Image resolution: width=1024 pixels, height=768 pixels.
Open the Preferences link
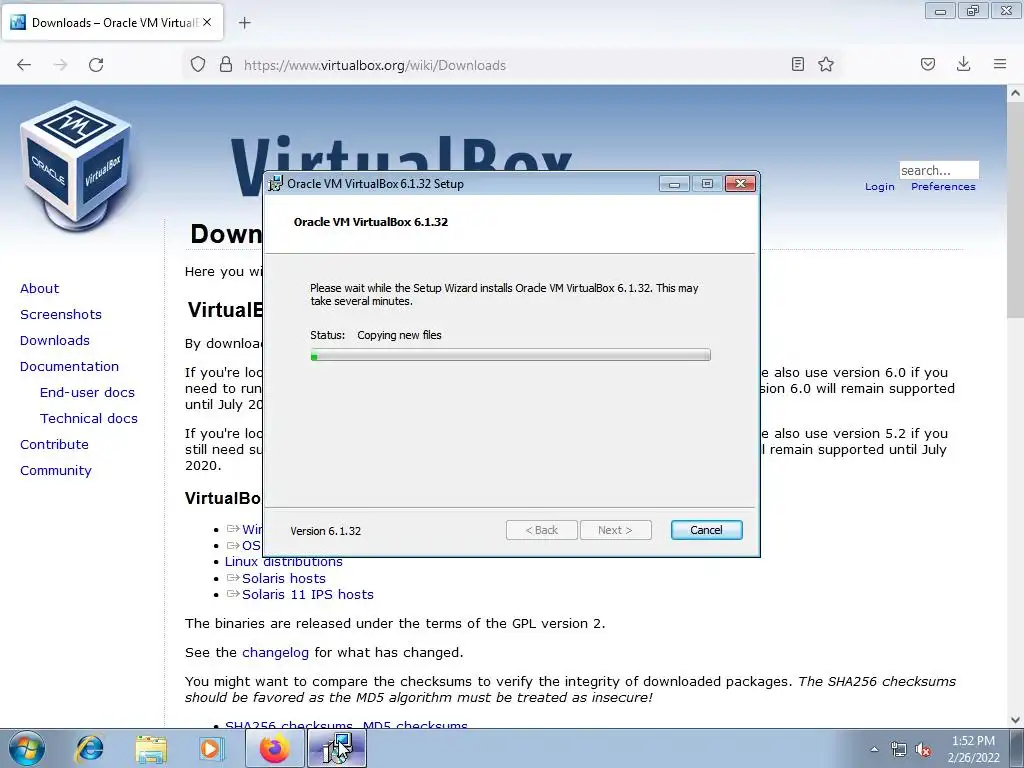(943, 187)
